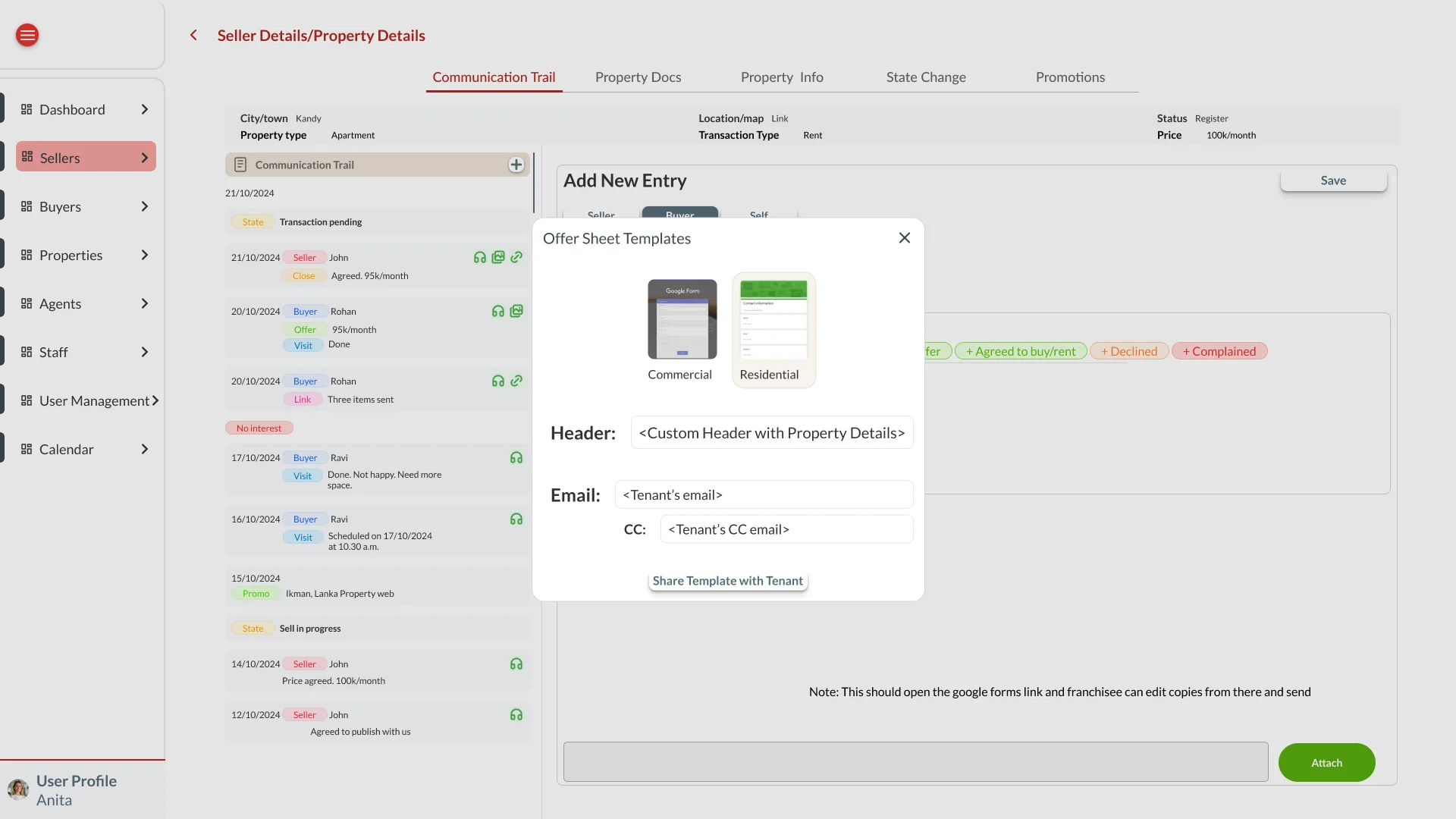Open the red hamburger menu icon

27,35
